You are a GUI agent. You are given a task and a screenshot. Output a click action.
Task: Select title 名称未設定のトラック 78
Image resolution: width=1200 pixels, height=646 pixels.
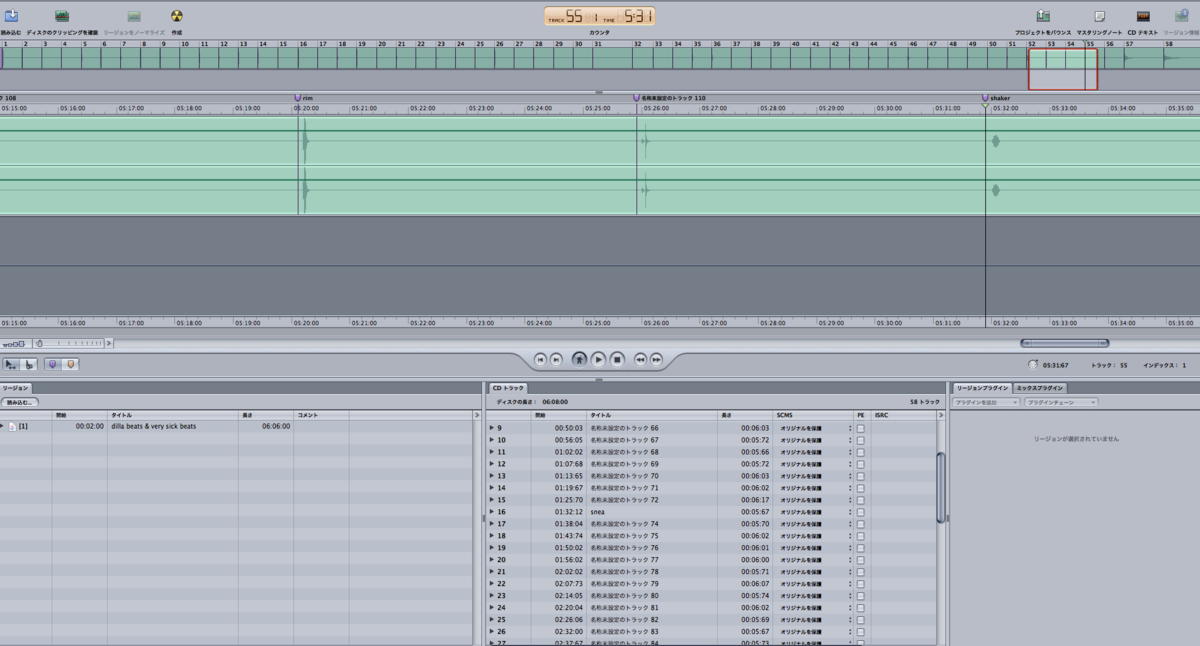point(625,572)
